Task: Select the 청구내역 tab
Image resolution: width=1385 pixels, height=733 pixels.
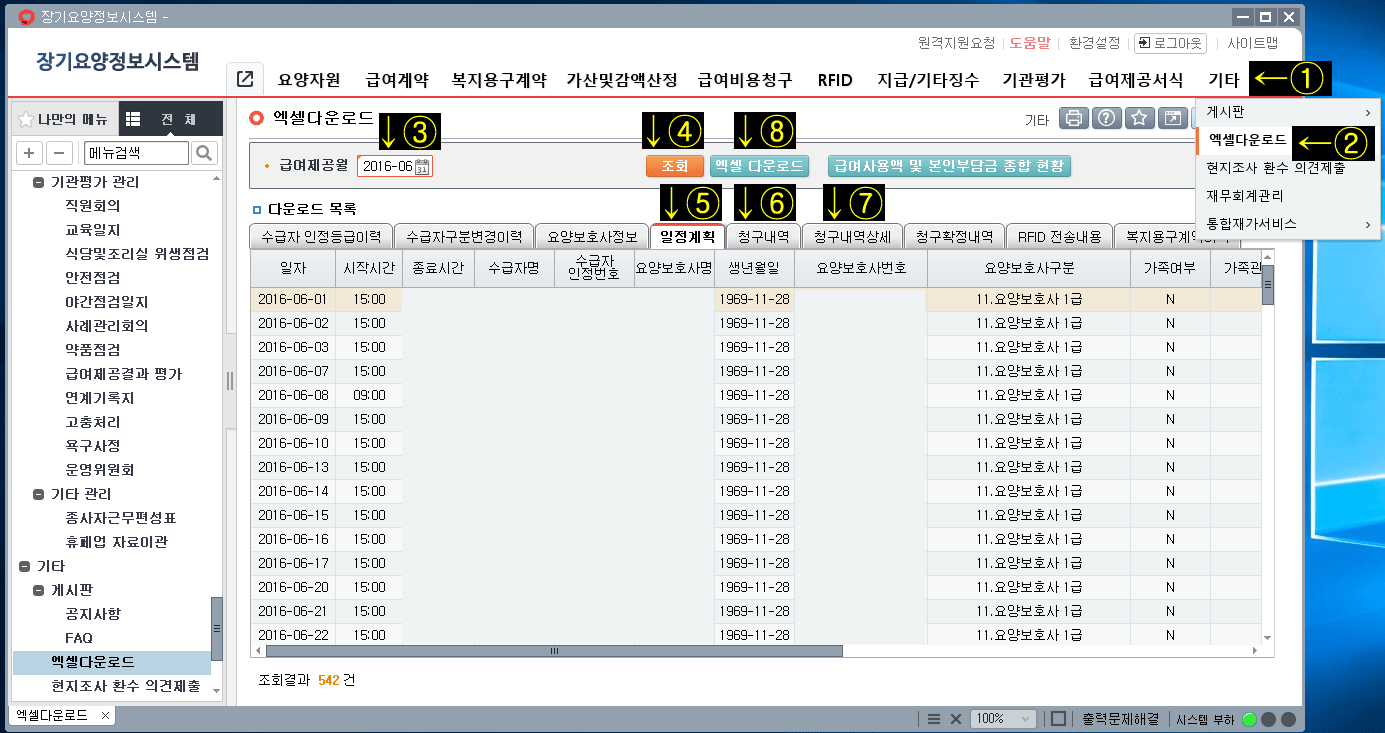Action: click(x=763, y=237)
